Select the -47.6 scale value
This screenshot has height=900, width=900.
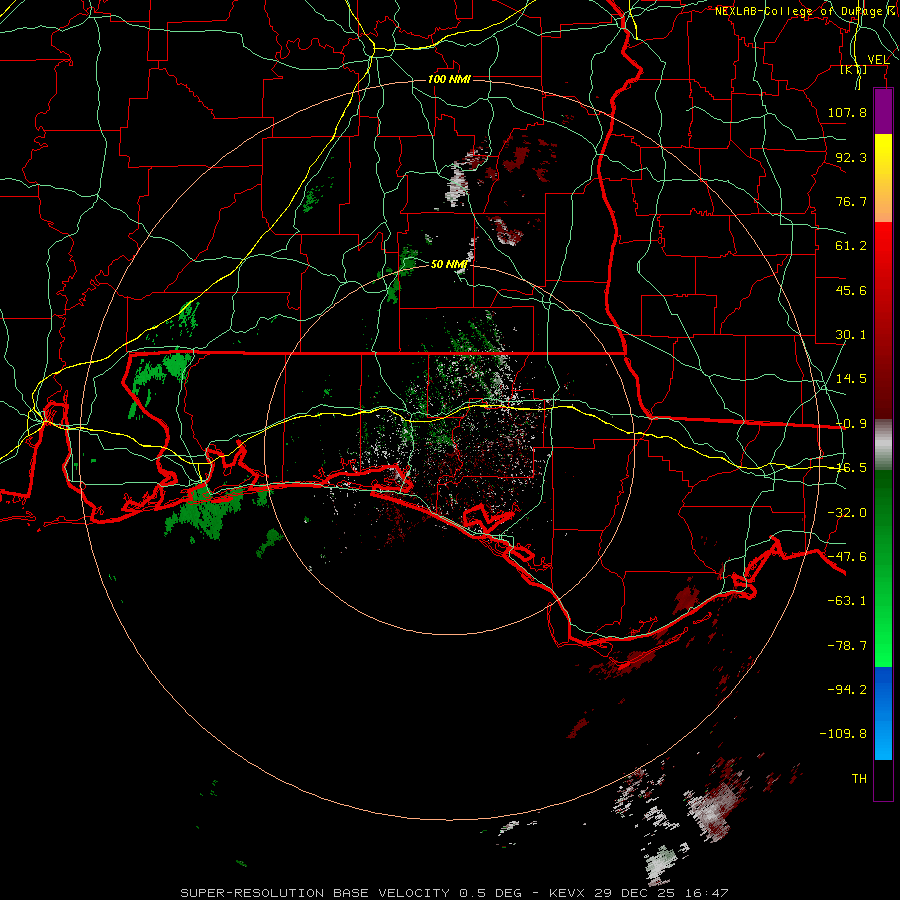tap(847, 557)
